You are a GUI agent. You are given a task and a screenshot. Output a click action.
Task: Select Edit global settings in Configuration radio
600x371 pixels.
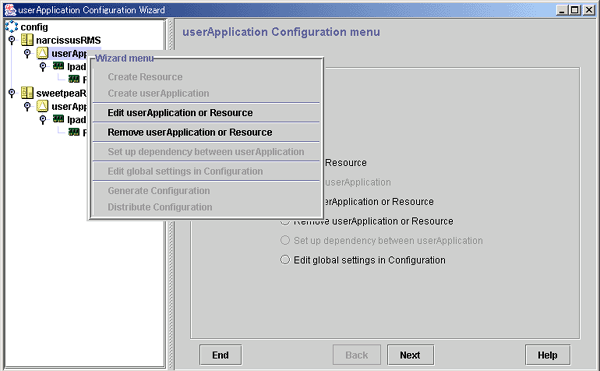tap(285, 260)
